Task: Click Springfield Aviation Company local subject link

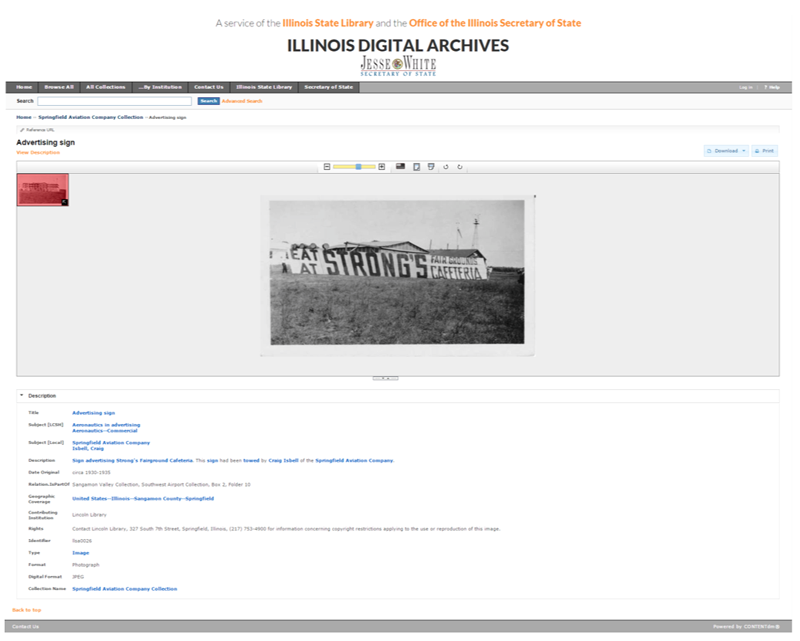Action: [111, 442]
